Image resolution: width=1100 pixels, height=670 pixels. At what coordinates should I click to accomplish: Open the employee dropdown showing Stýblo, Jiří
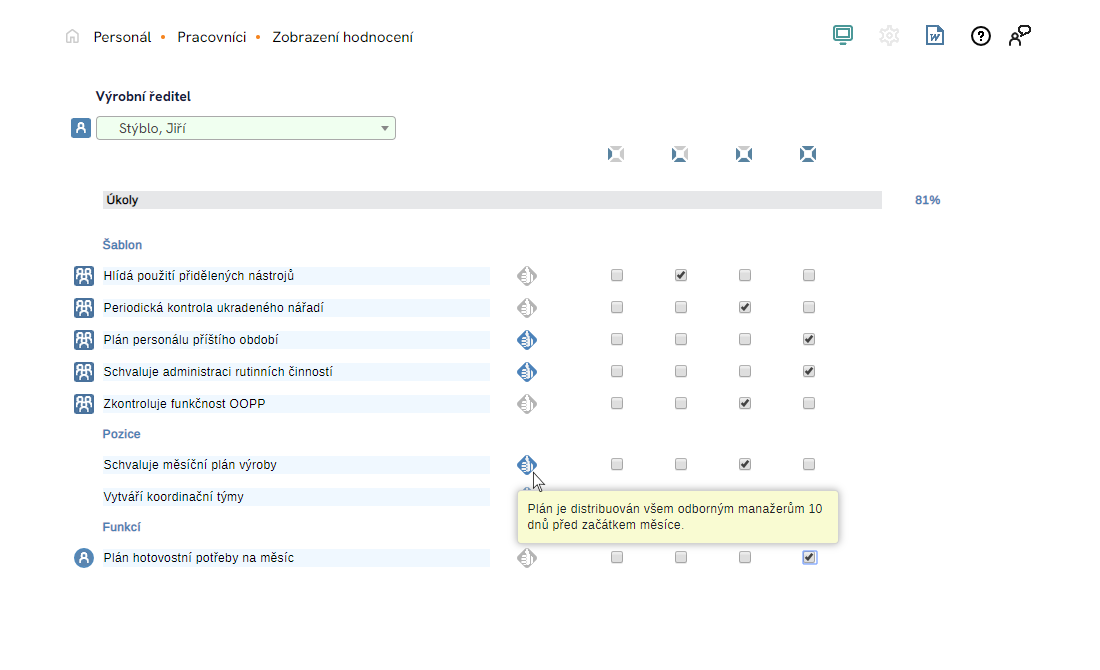point(246,128)
